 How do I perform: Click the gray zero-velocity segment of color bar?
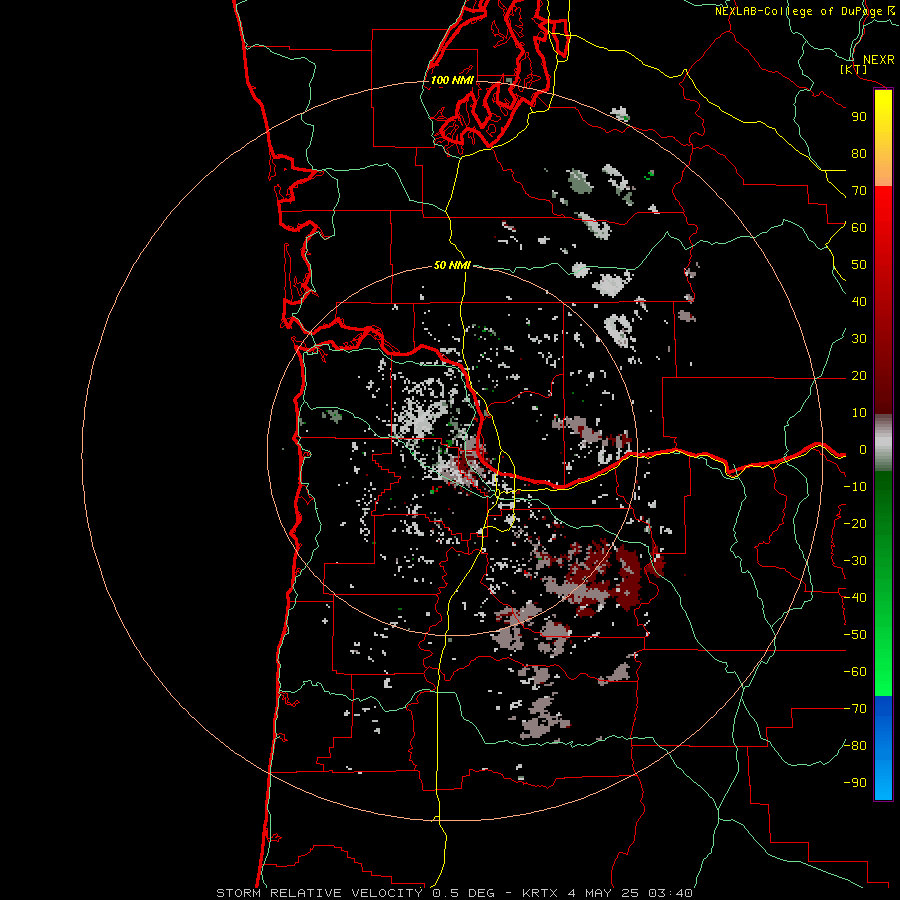[x=883, y=442]
